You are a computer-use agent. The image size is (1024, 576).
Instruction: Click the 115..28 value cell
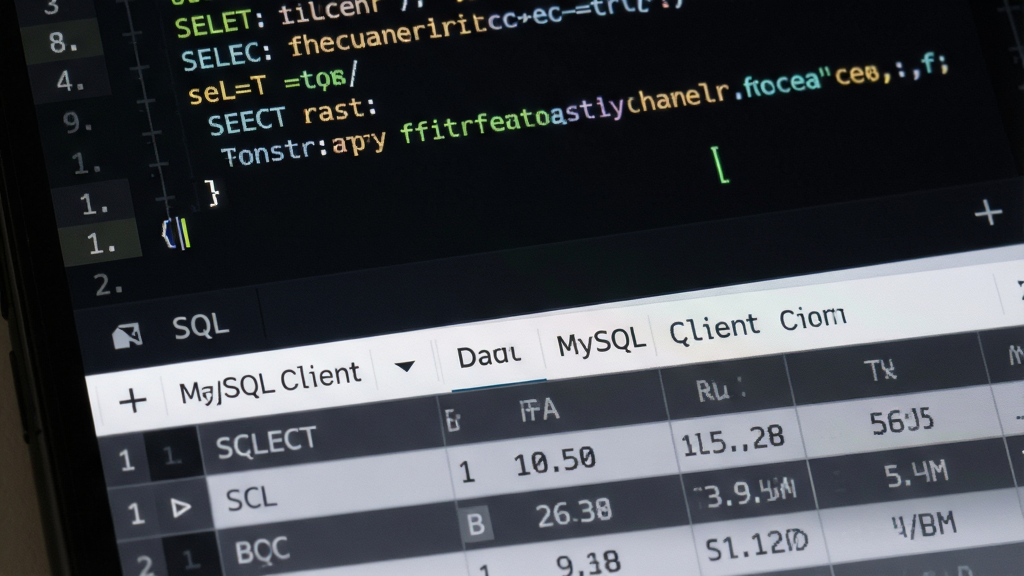[732, 441]
